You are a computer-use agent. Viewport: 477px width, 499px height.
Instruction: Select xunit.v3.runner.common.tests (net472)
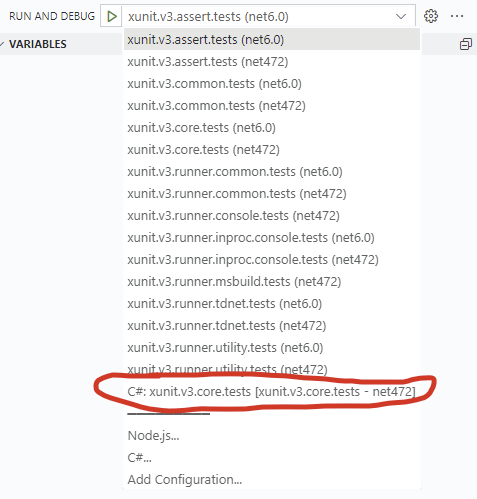click(272, 194)
